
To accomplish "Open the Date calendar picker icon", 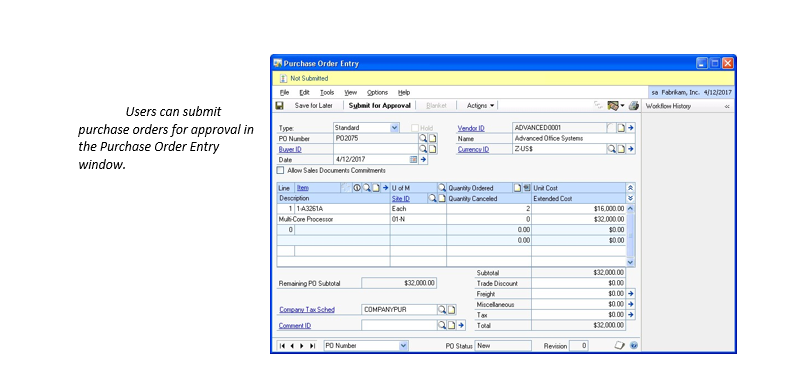I will (x=414, y=159).
